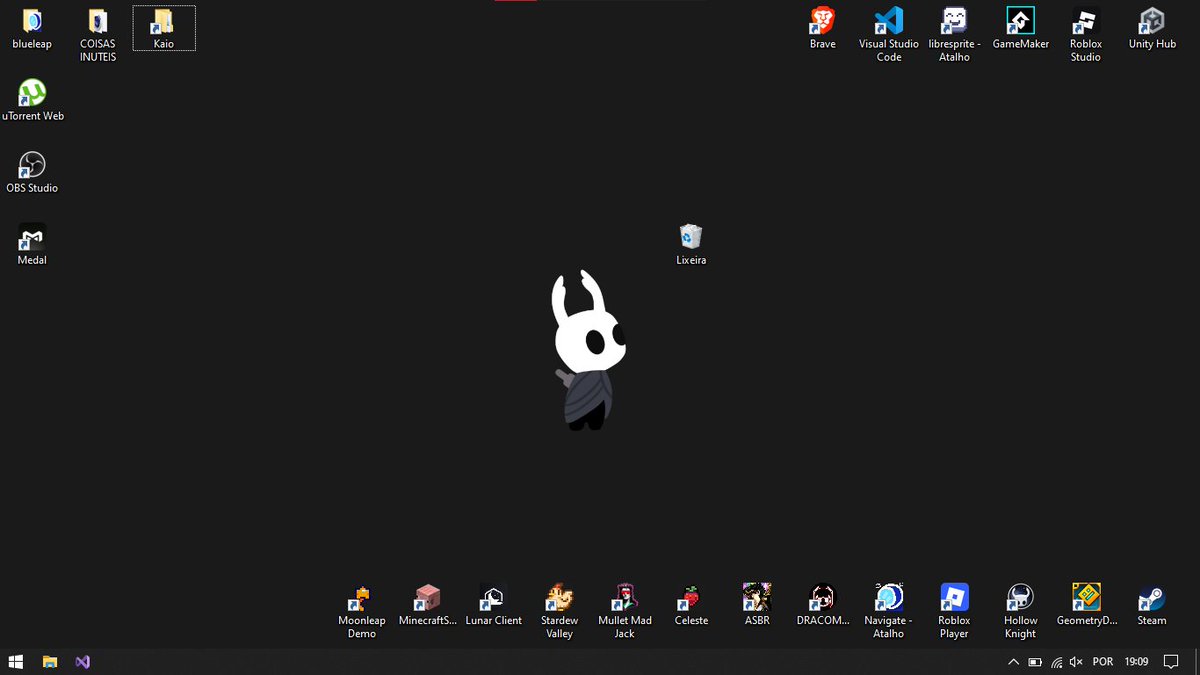Open the Start menu
The width and height of the screenshot is (1200, 675).
point(15,661)
